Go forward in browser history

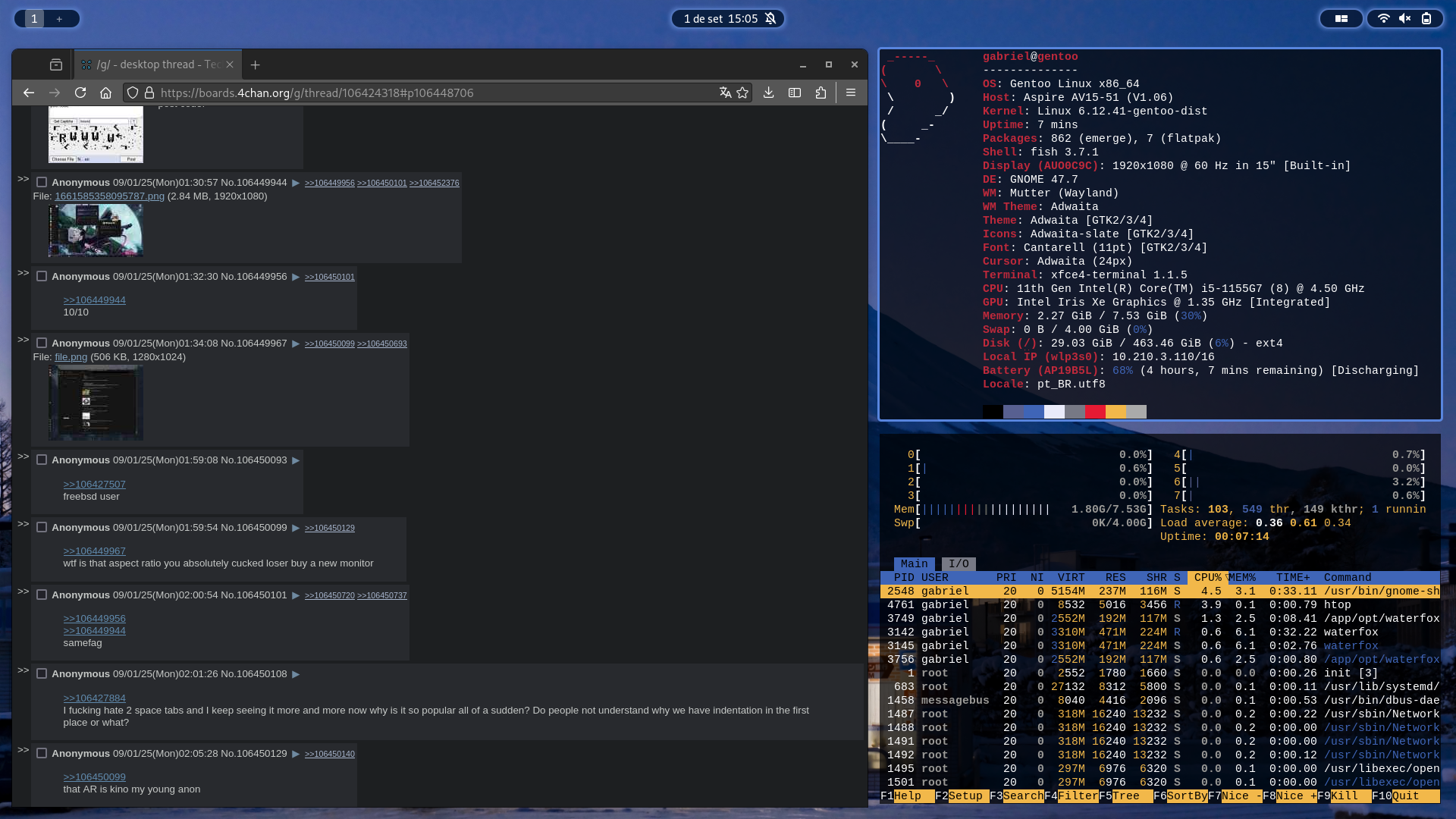tap(55, 93)
